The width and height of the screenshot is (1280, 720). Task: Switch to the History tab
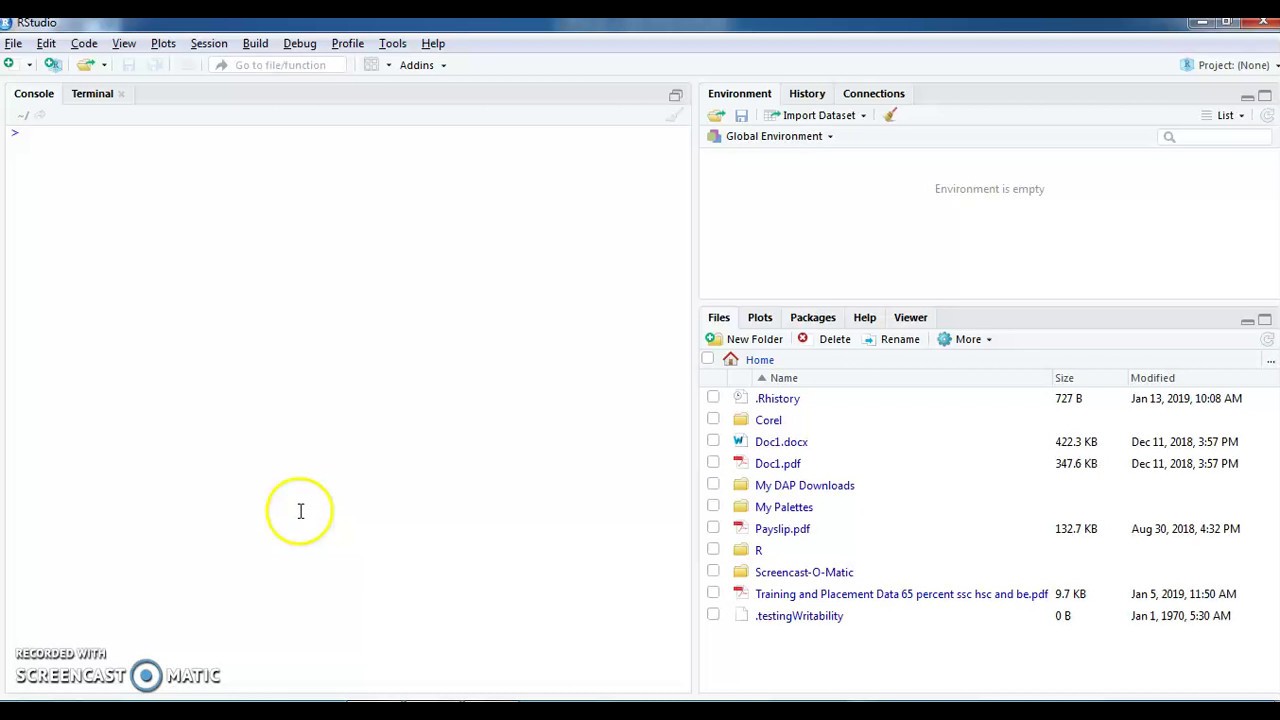807,93
